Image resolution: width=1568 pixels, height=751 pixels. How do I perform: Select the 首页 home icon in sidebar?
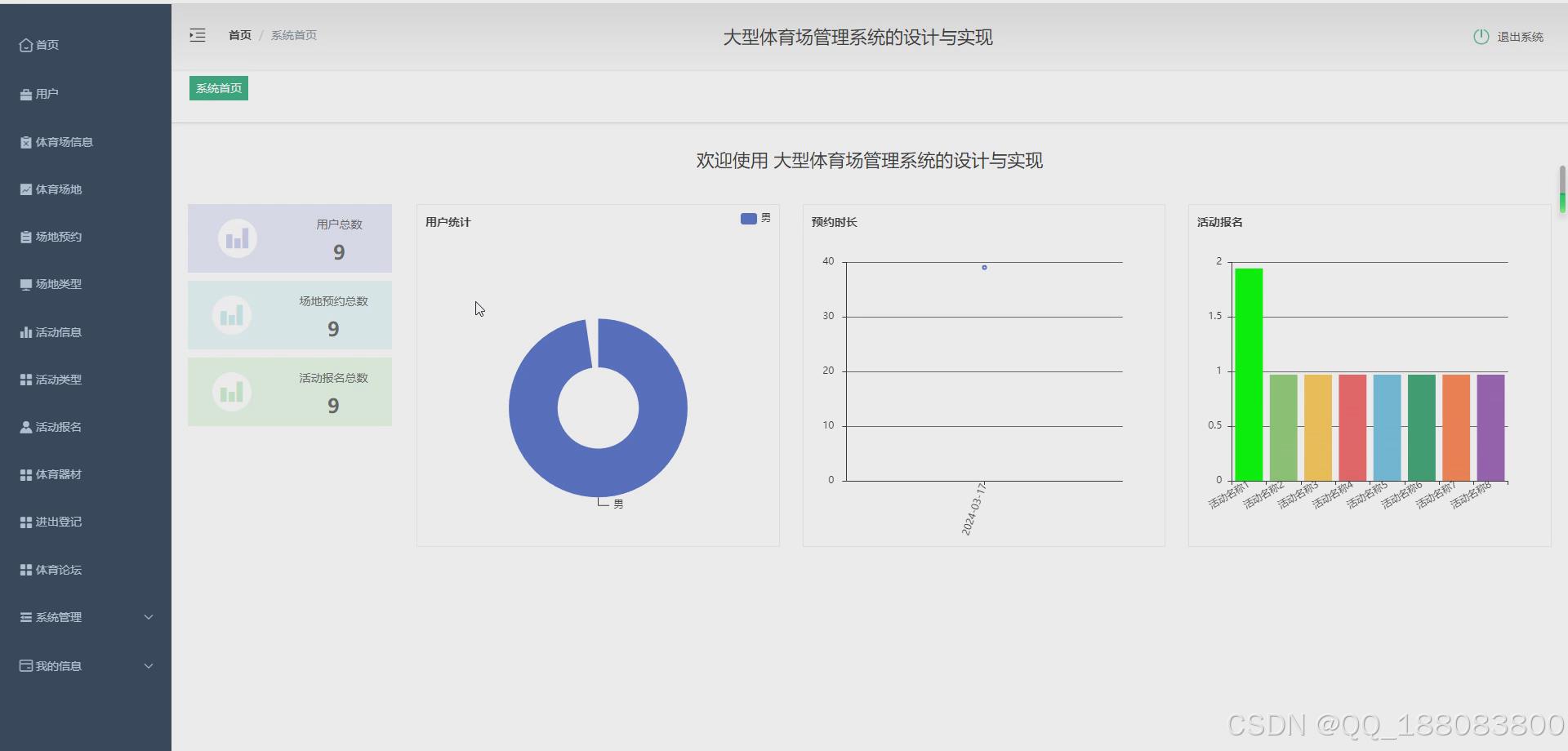[24, 45]
